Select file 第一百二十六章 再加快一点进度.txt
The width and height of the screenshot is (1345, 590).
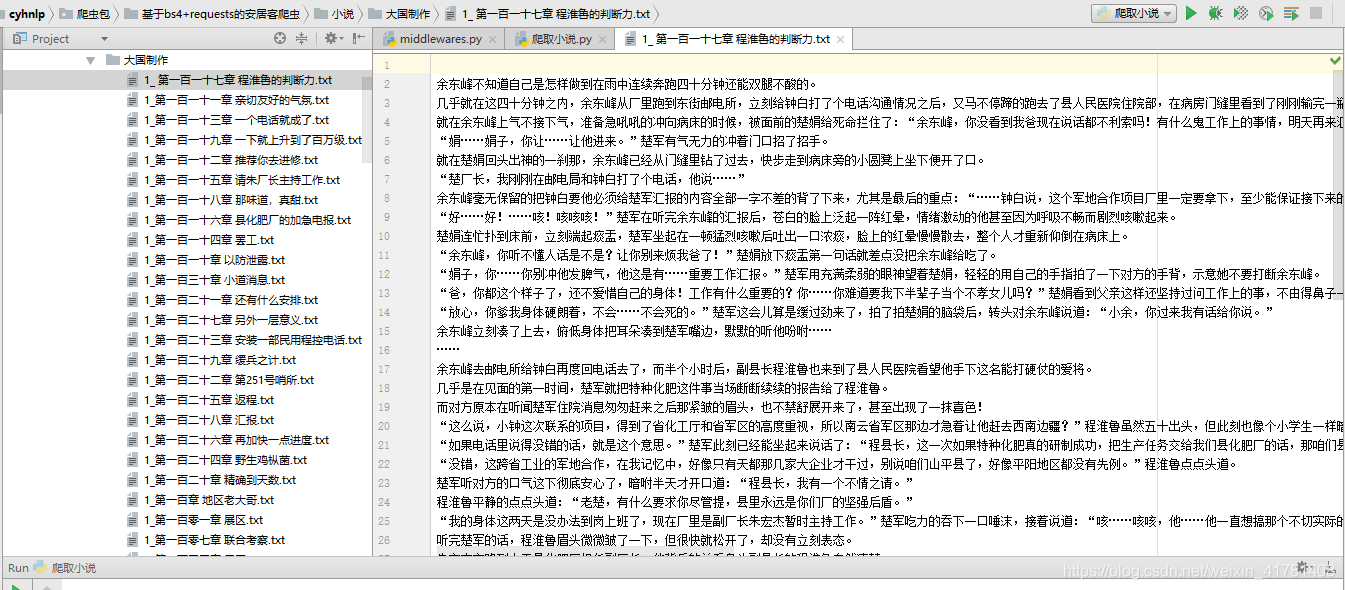click(229, 440)
